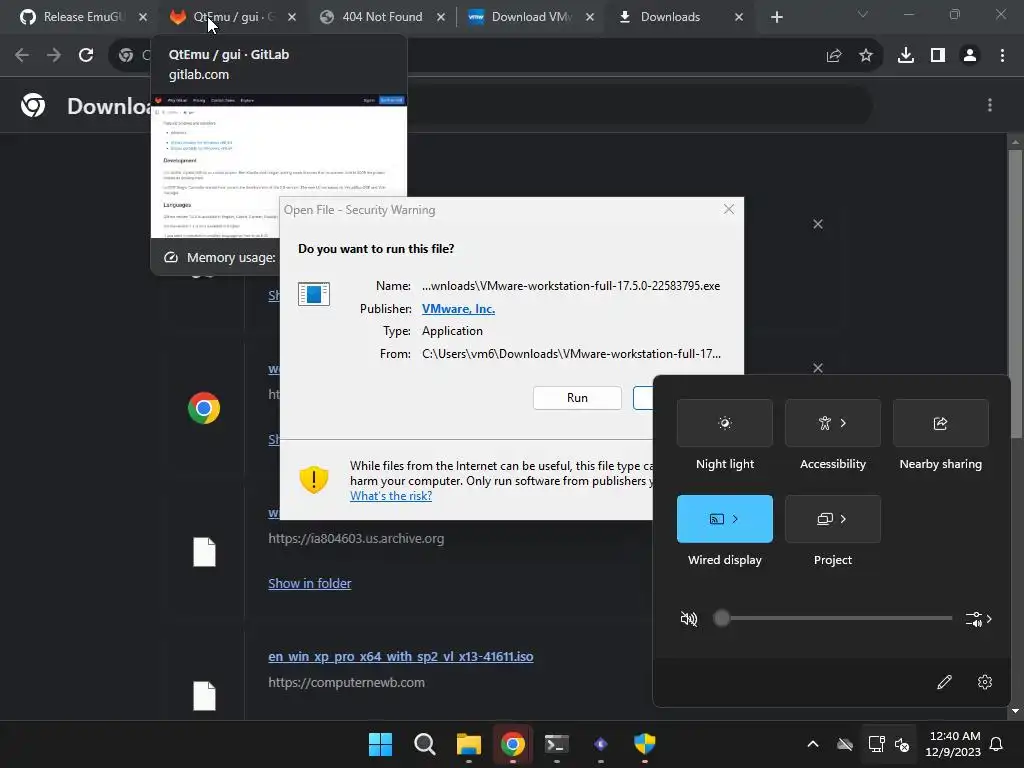Close the Open File Security Warning dialog
1024x768 pixels.
(x=729, y=209)
